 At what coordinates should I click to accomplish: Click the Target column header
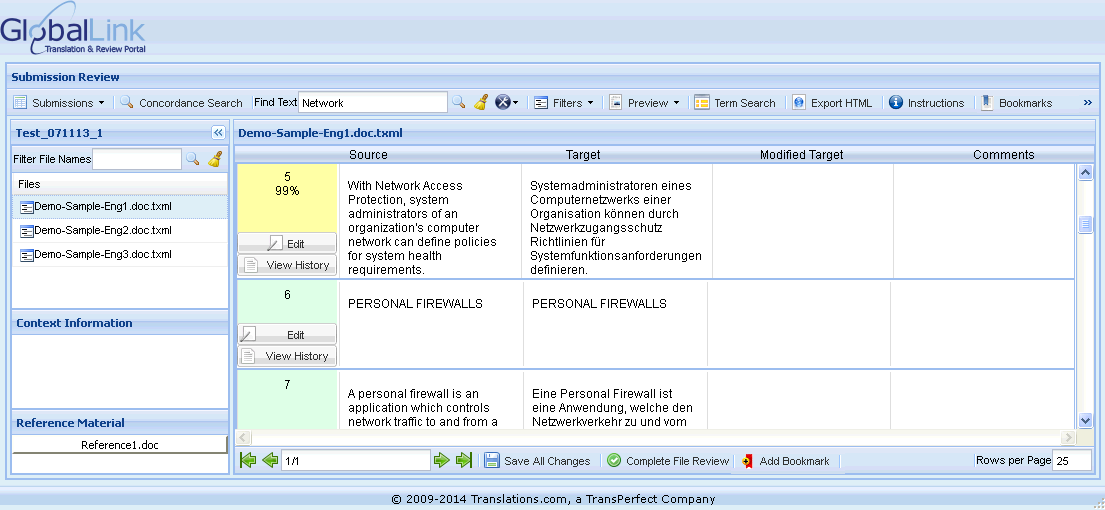click(x=583, y=154)
